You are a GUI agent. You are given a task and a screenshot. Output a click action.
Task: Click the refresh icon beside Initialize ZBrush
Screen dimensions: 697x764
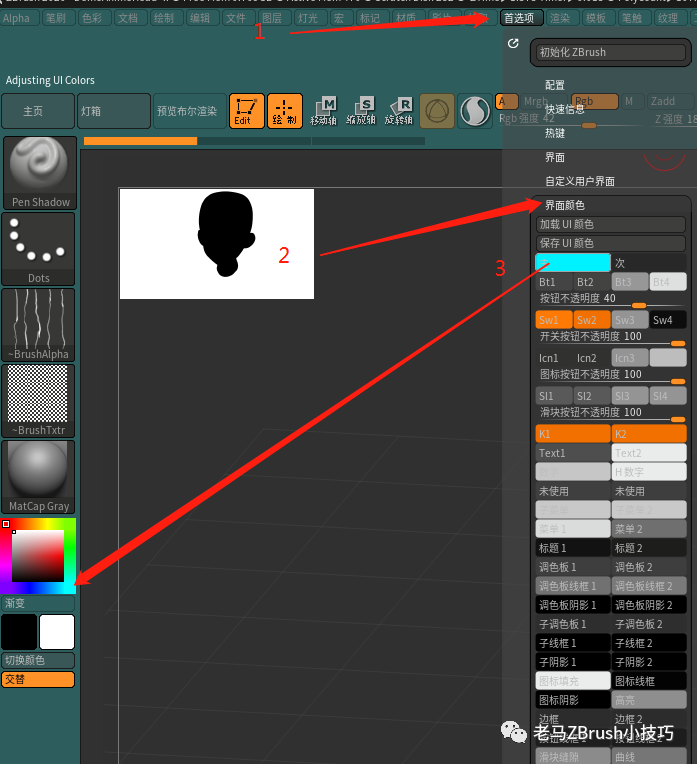click(513, 43)
